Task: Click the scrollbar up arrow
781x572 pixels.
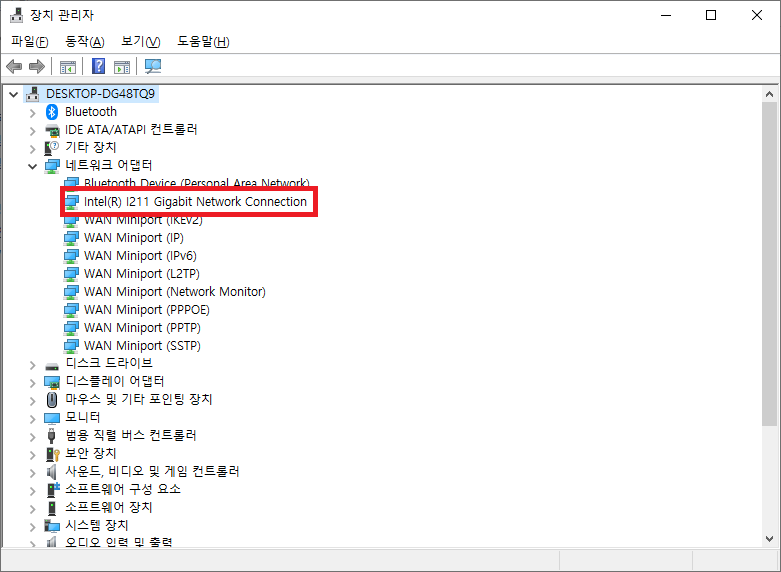Action: point(769,94)
